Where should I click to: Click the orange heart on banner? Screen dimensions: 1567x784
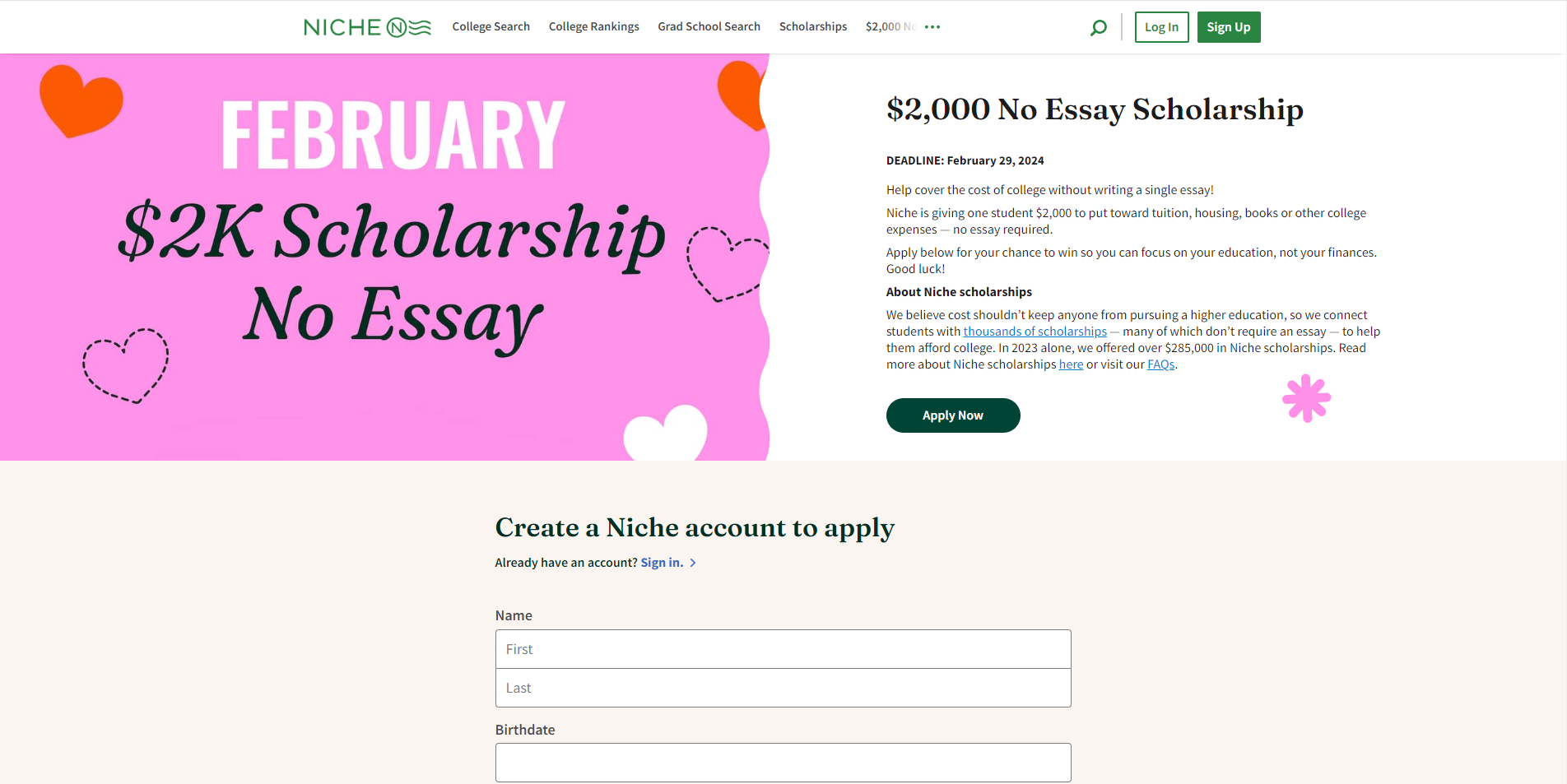tap(81, 100)
